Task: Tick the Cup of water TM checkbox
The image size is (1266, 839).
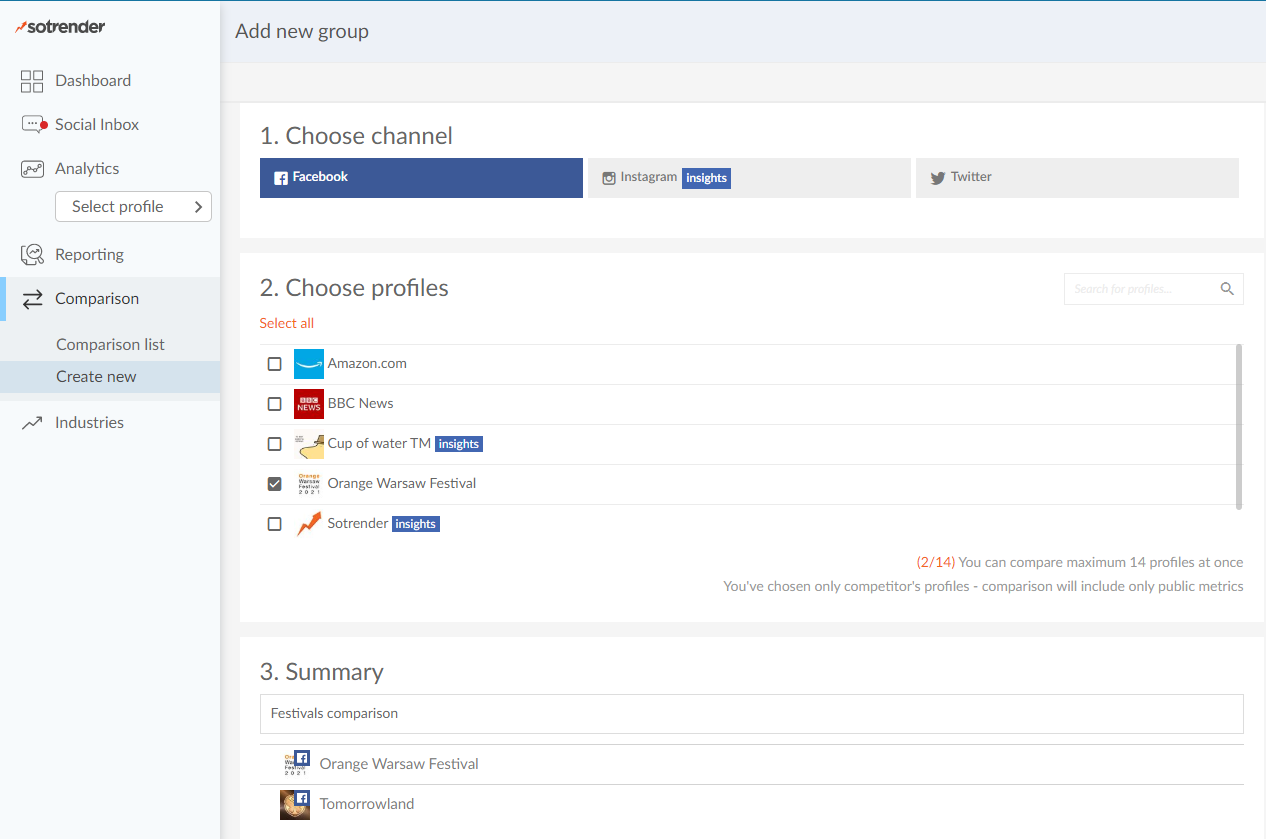Action: [x=274, y=444]
